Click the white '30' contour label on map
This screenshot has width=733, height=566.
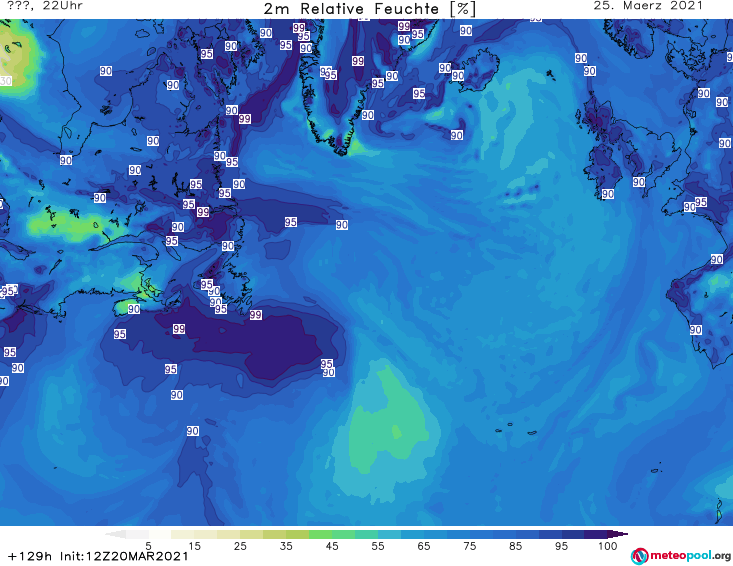point(5,81)
